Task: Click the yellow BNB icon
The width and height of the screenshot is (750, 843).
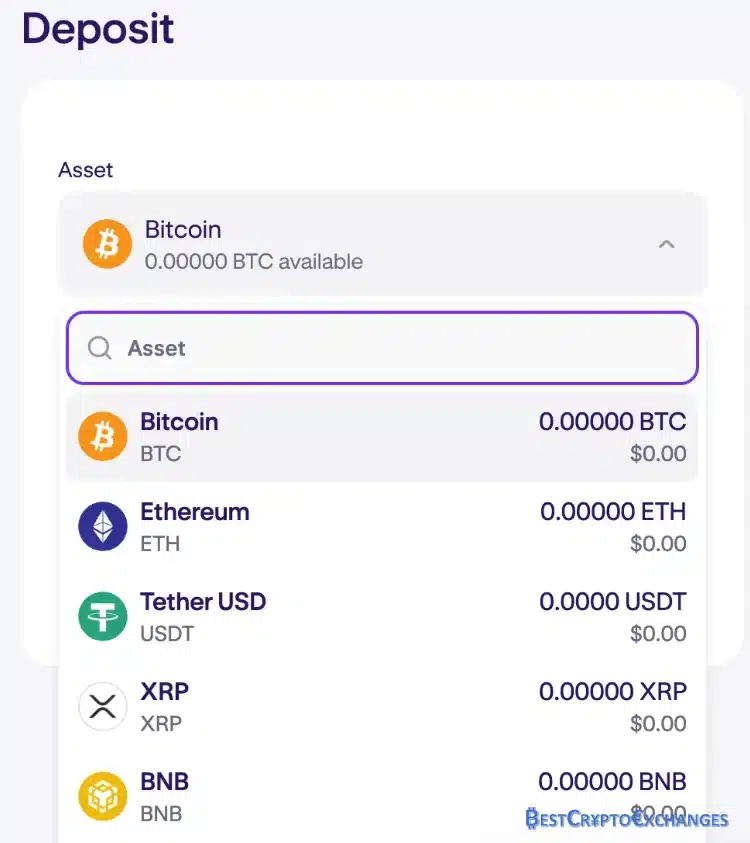Action: click(103, 796)
